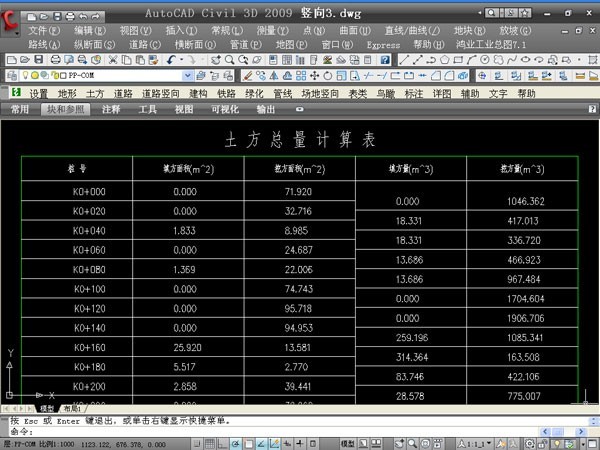This screenshot has width=600, height=450.
Task: Open the 场地竖向 dropdown menu
Action: (x=320, y=94)
